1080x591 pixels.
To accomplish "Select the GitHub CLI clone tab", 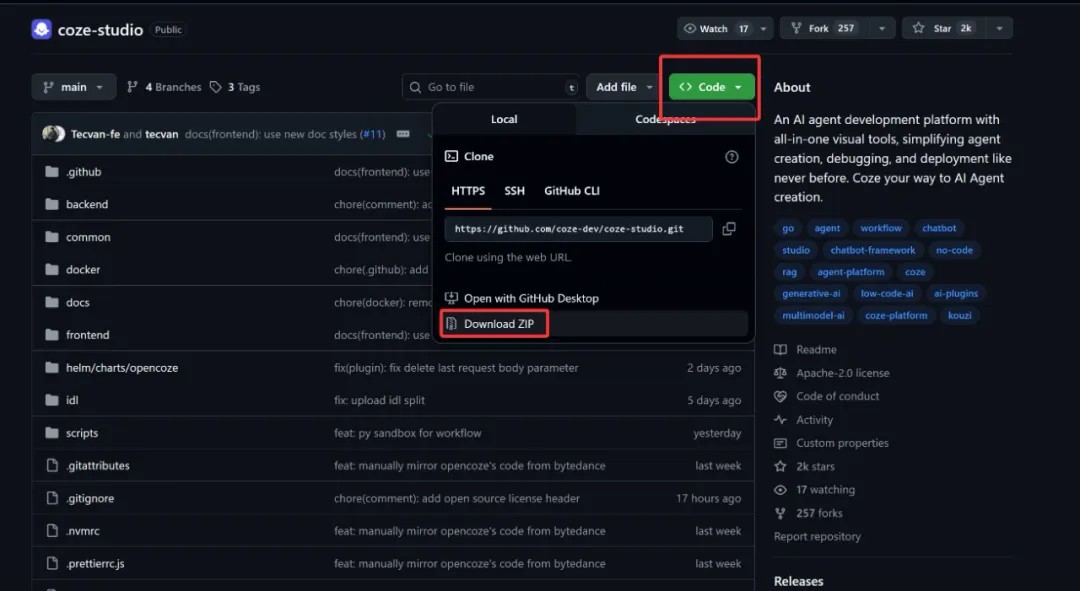I will (572, 191).
